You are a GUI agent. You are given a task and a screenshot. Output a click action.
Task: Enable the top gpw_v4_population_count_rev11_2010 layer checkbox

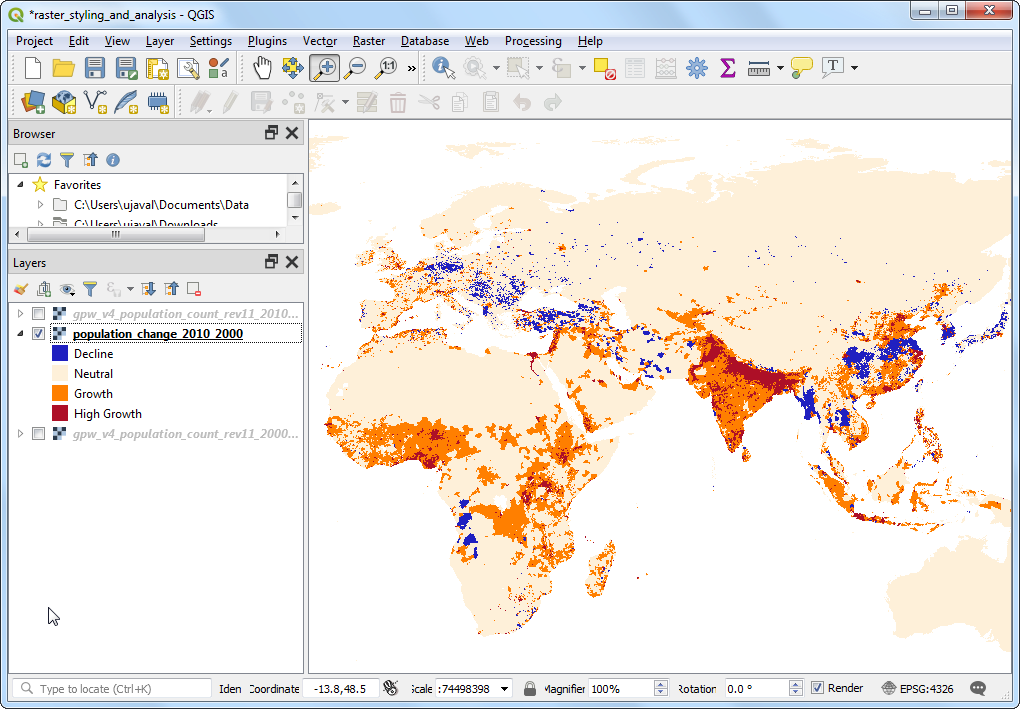39,314
